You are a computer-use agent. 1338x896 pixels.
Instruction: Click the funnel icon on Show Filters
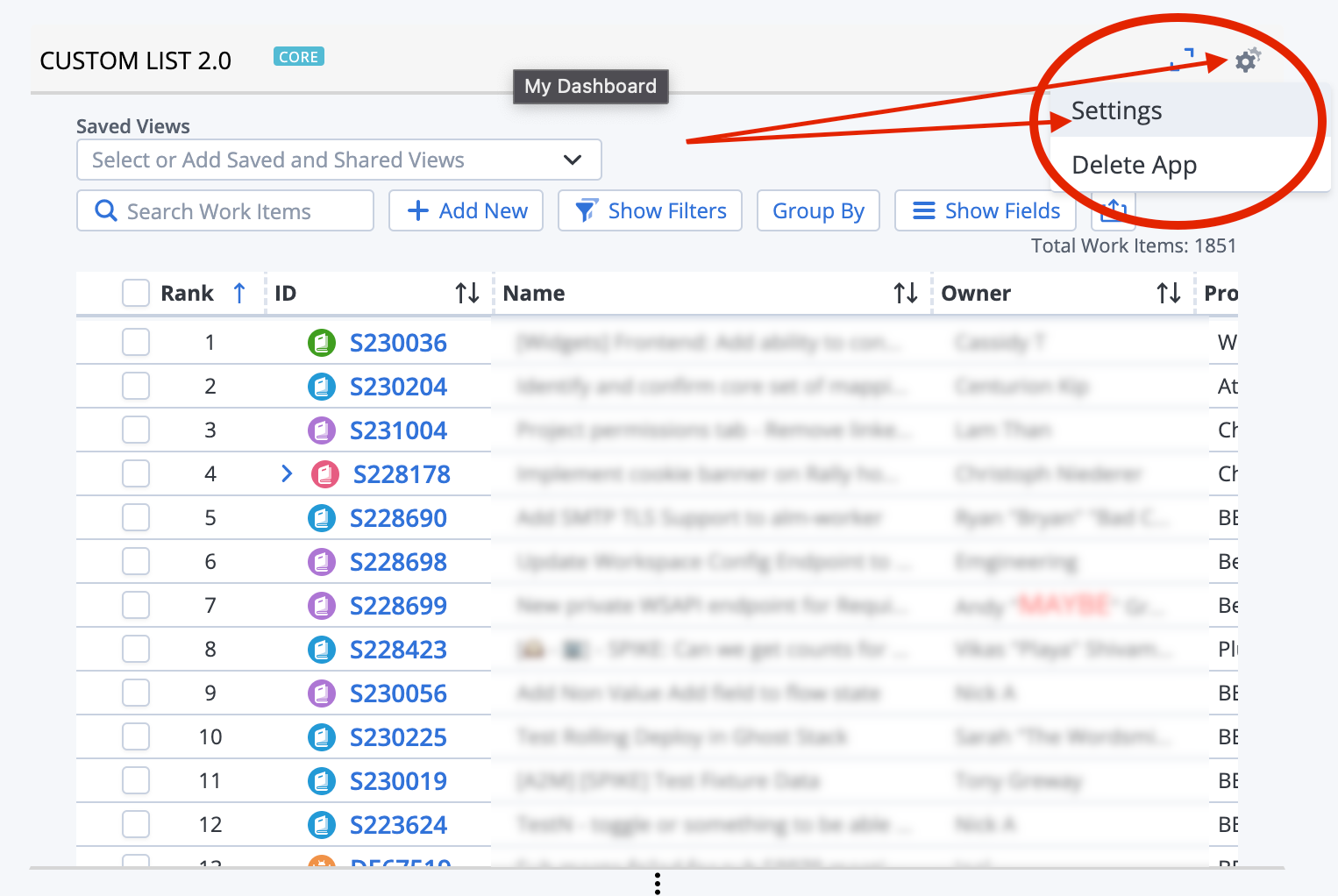click(x=585, y=210)
